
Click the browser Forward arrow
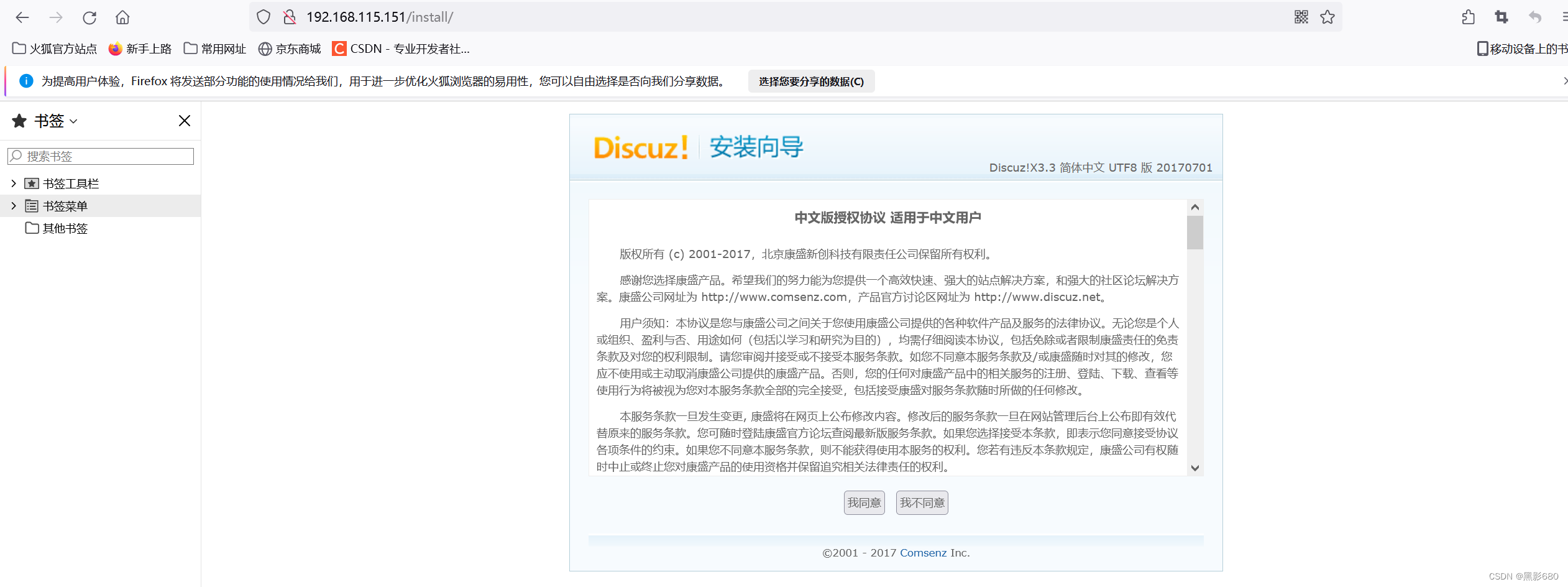click(56, 17)
